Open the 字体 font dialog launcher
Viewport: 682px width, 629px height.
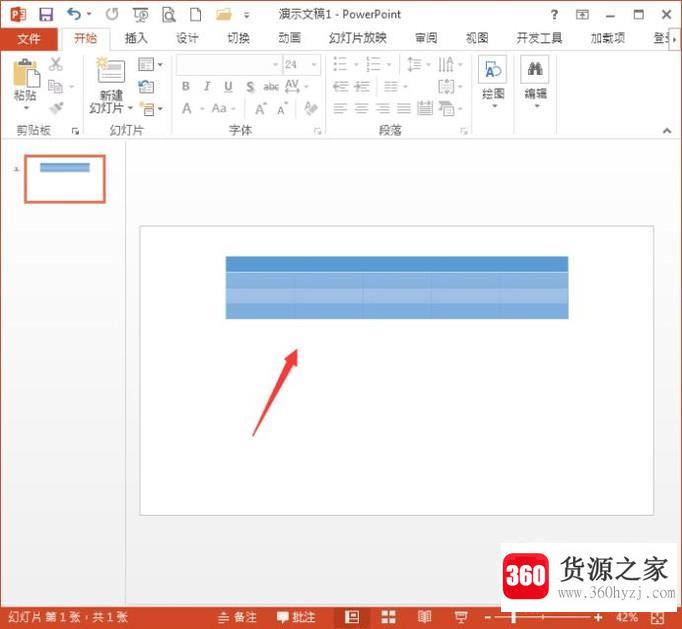tap(318, 131)
